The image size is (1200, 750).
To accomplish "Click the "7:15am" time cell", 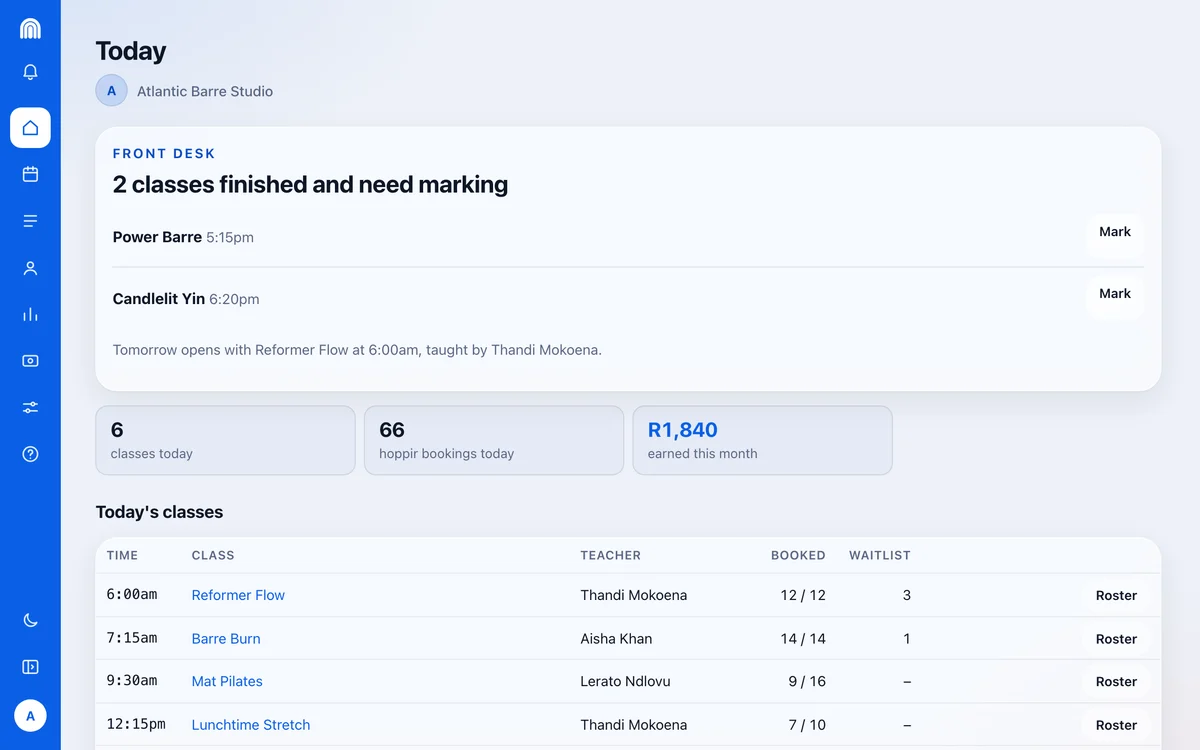I will pyautogui.click(x=132, y=638).
